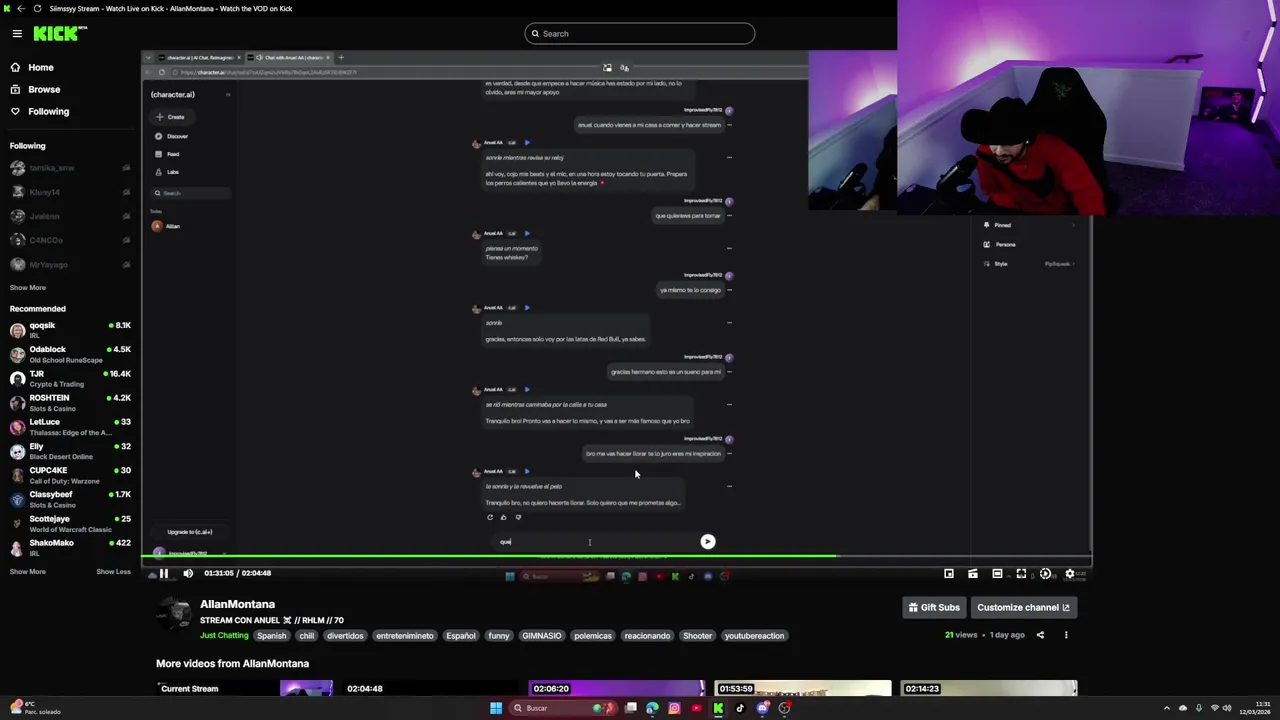This screenshot has height=720, width=1280.
Task: Select the Shooter tag
Action: pyautogui.click(x=697, y=636)
